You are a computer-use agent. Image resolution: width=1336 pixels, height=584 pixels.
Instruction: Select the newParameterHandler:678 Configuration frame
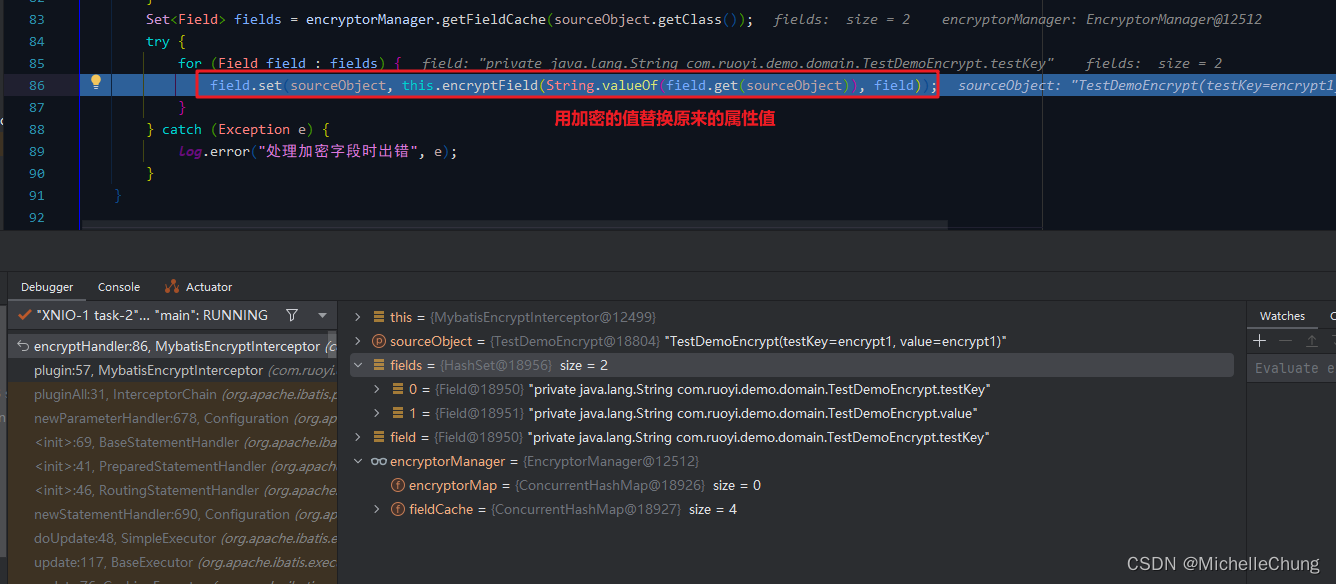click(x=172, y=418)
